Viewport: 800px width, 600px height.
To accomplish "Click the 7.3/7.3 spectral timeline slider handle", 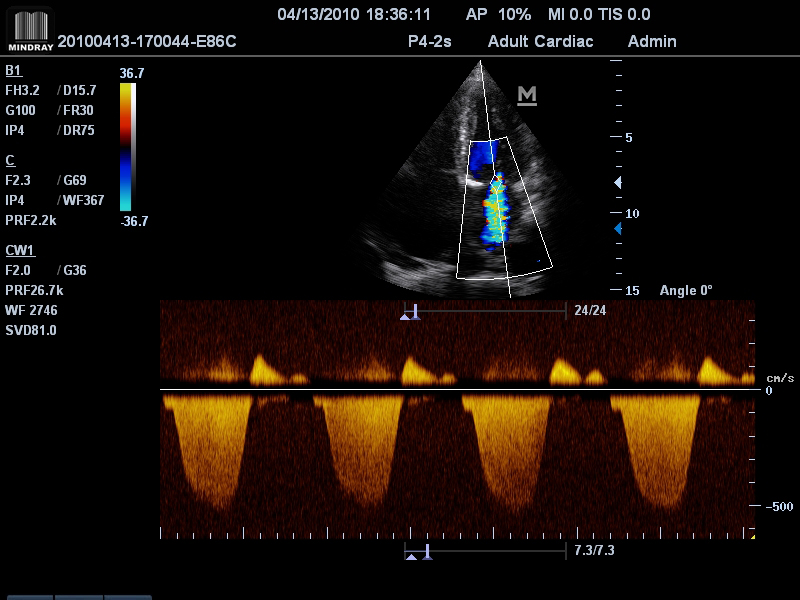I will [427, 551].
